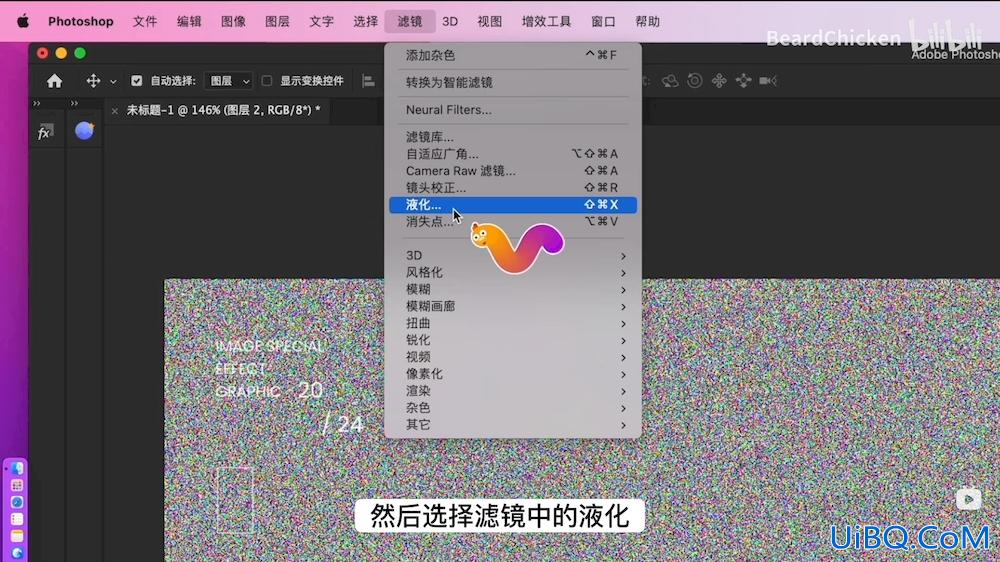Toggle 自动选择 checkbox
1000x562 pixels.
pyautogui.click(x=136, y=81)
